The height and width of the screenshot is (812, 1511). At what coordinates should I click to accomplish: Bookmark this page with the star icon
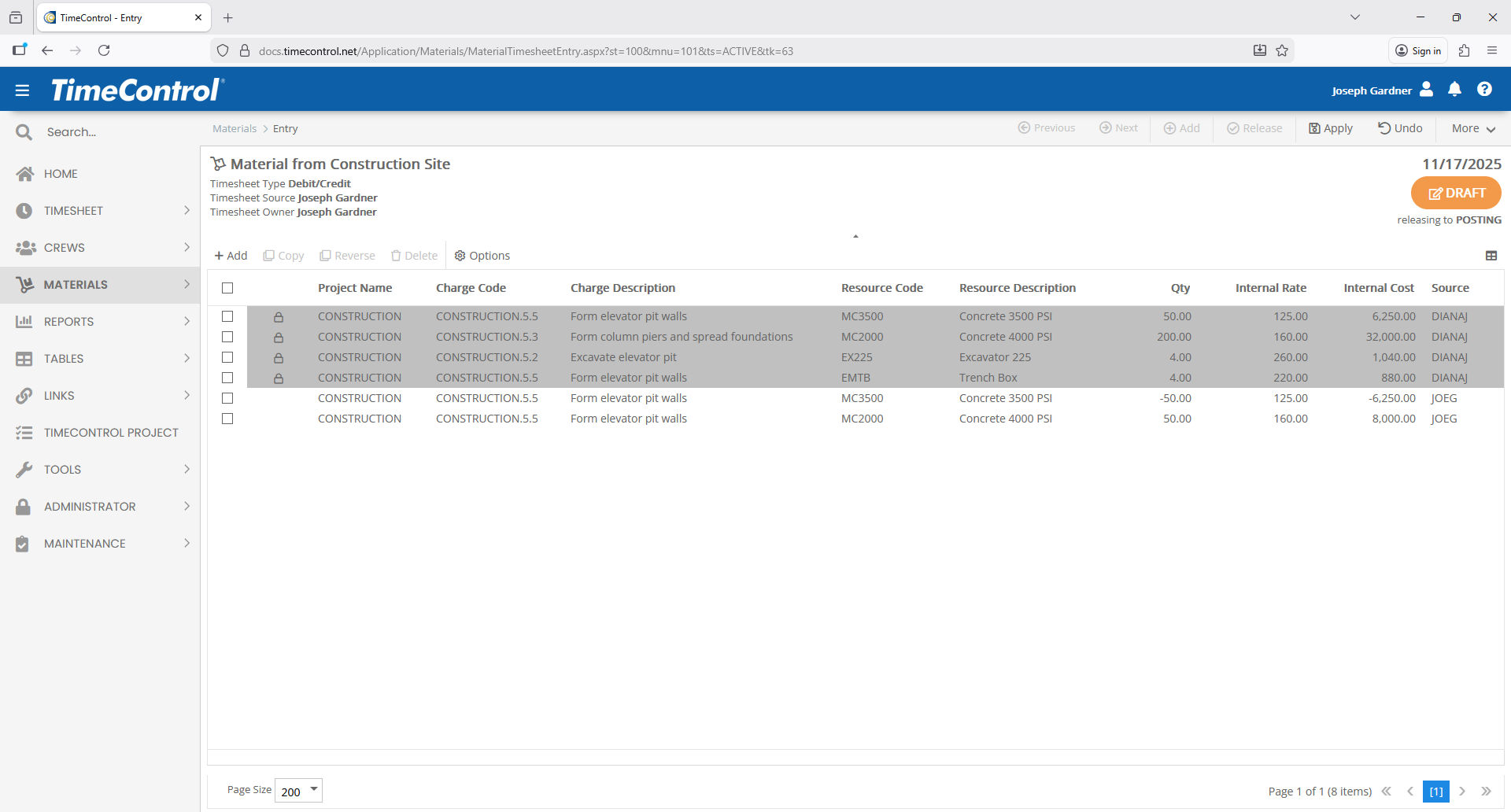1282,51
